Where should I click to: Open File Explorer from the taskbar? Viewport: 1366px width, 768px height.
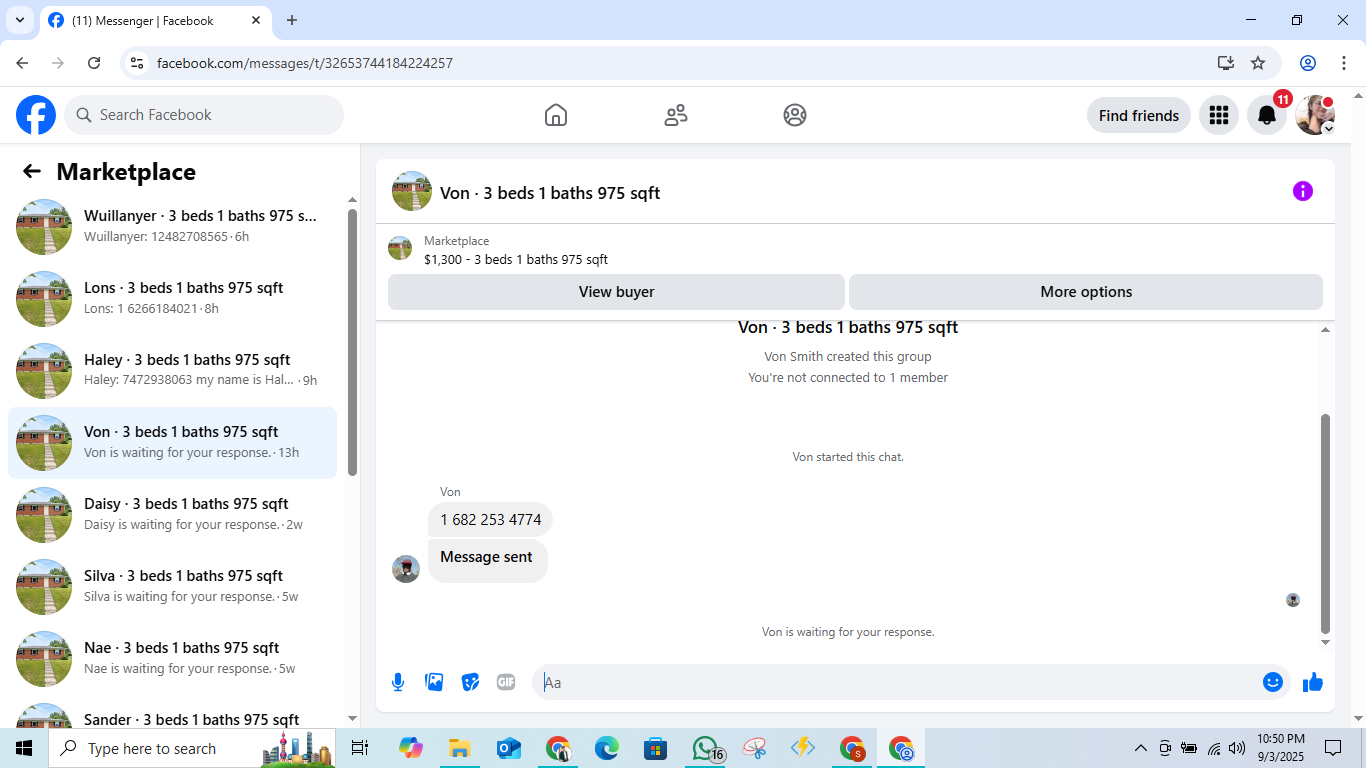coord(459,748)
